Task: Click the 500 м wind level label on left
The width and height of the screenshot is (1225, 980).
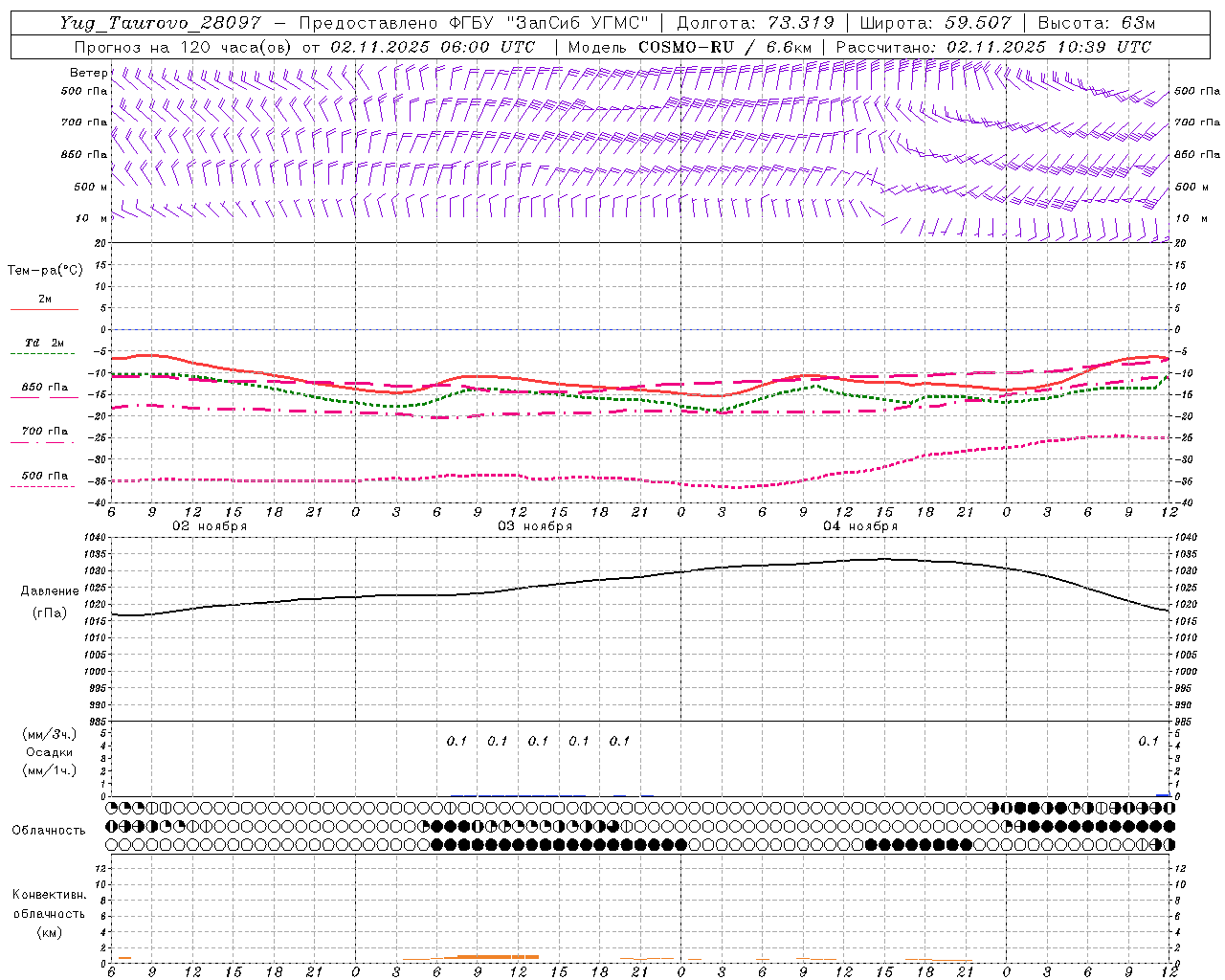Action: [90, 187]
